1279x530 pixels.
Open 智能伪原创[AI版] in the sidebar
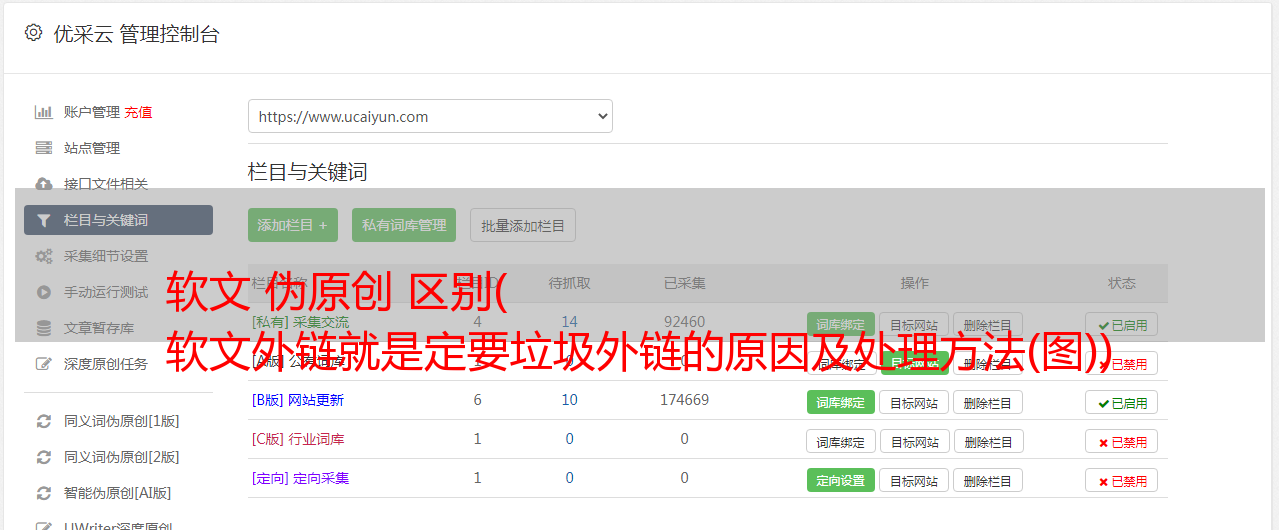point(118,493)
